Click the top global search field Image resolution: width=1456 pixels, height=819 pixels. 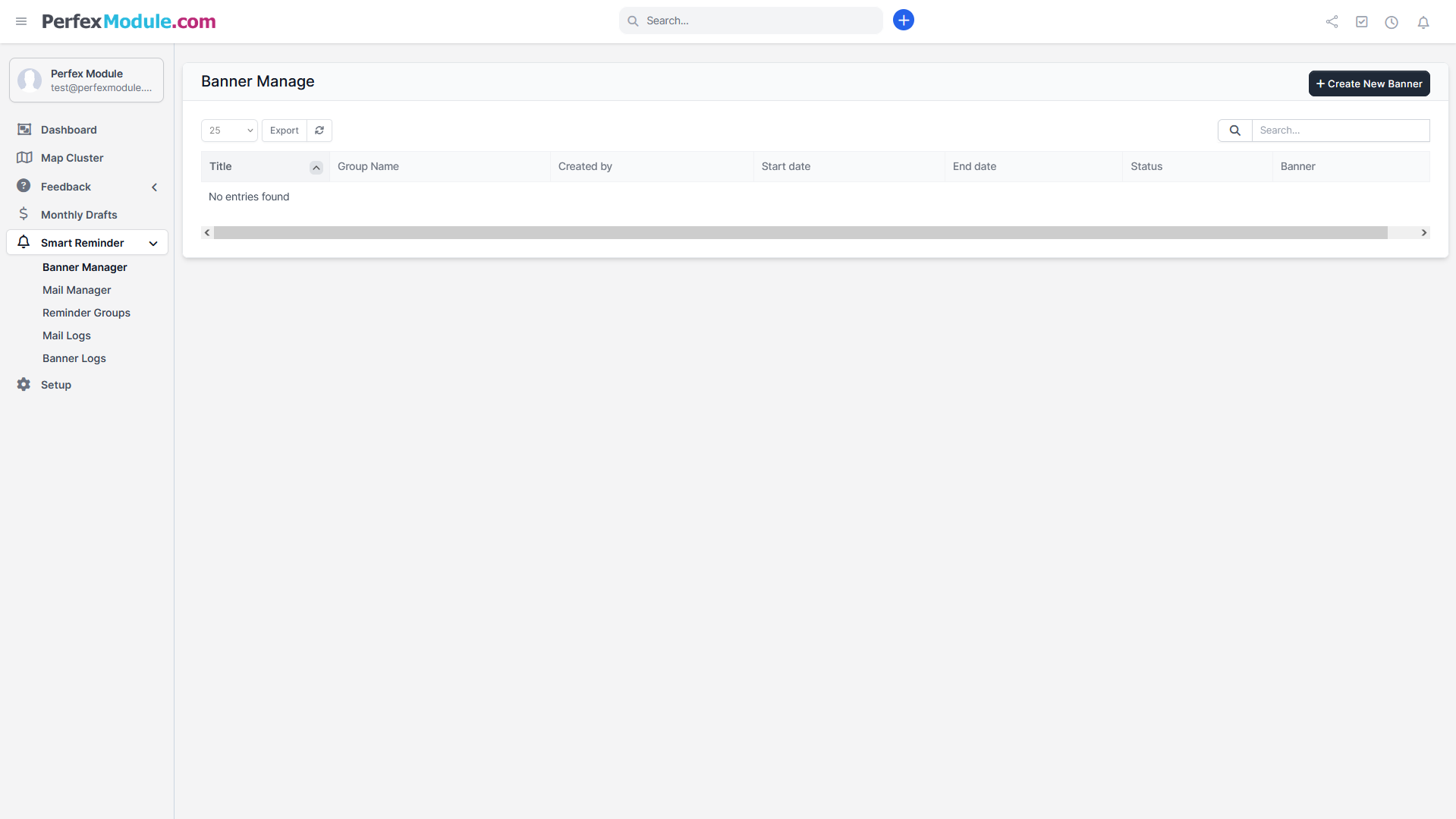pos(759,20)
